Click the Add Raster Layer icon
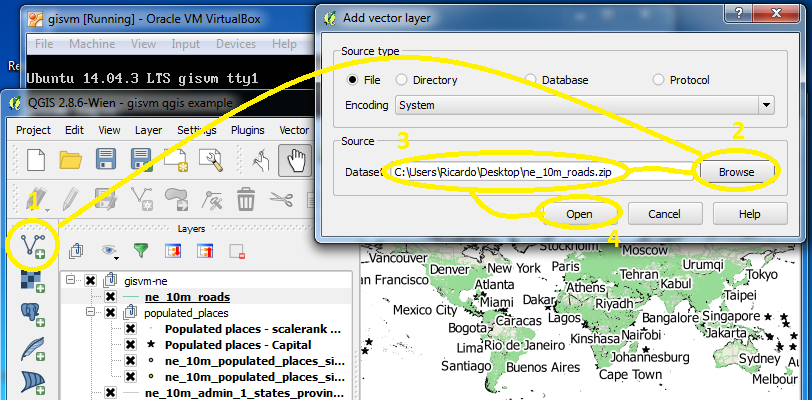 click(x=32, y=280)
